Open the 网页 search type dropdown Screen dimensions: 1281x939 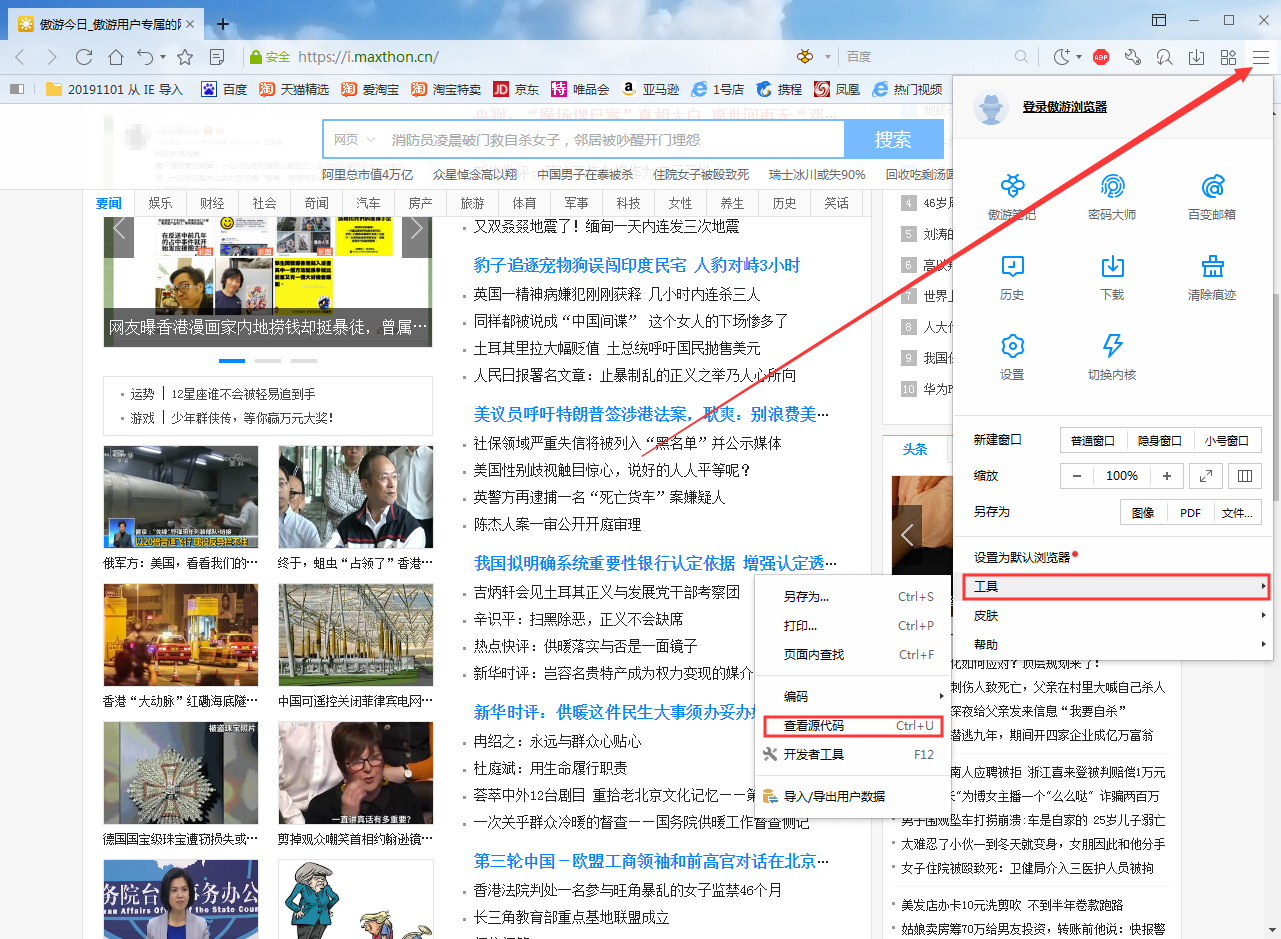click(352, 139)
